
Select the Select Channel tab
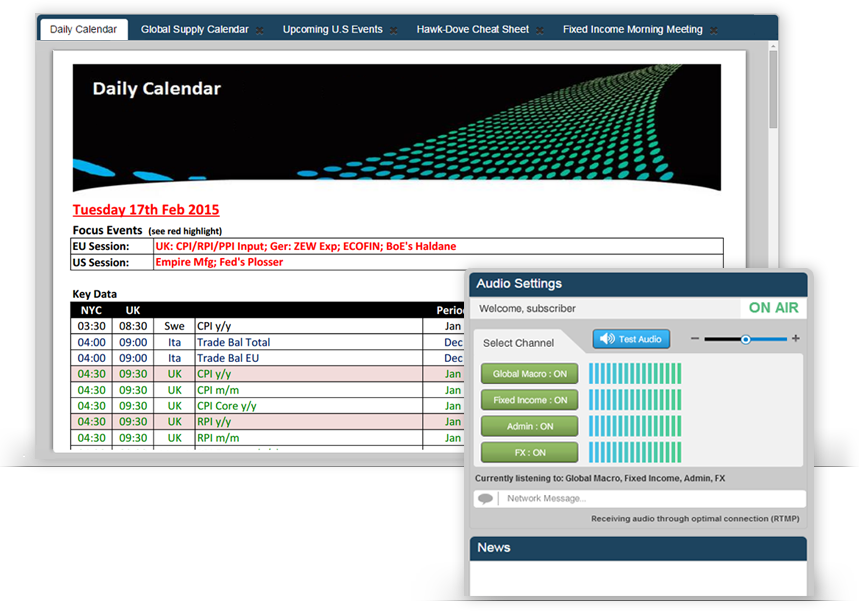(x=518, y=343)
